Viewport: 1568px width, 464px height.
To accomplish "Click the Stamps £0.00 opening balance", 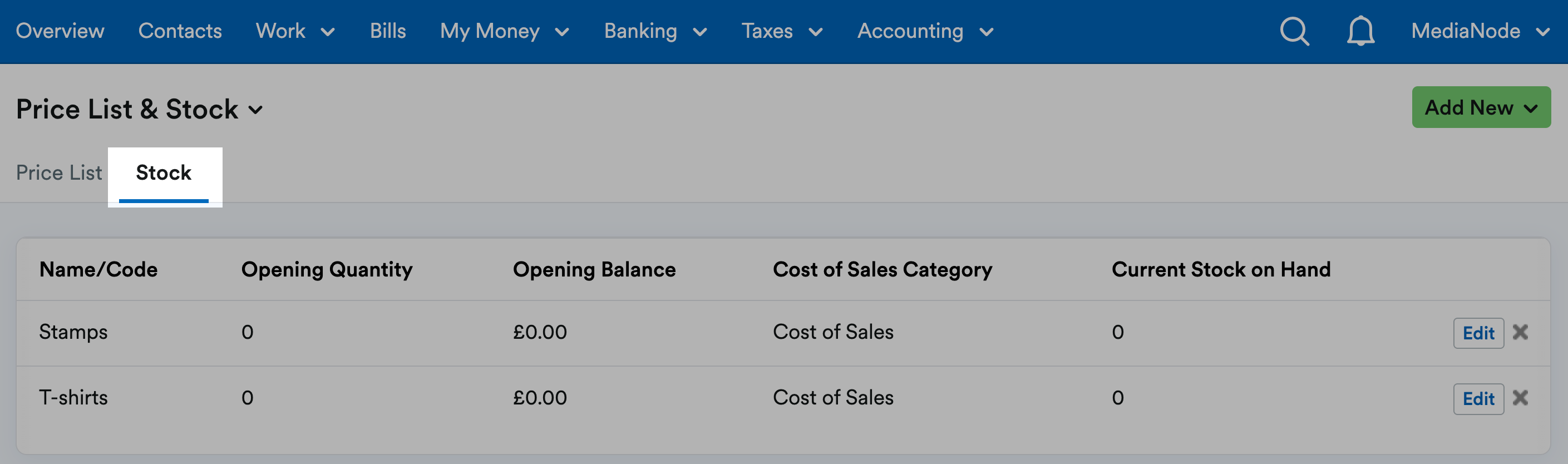I will coord(539,332).
